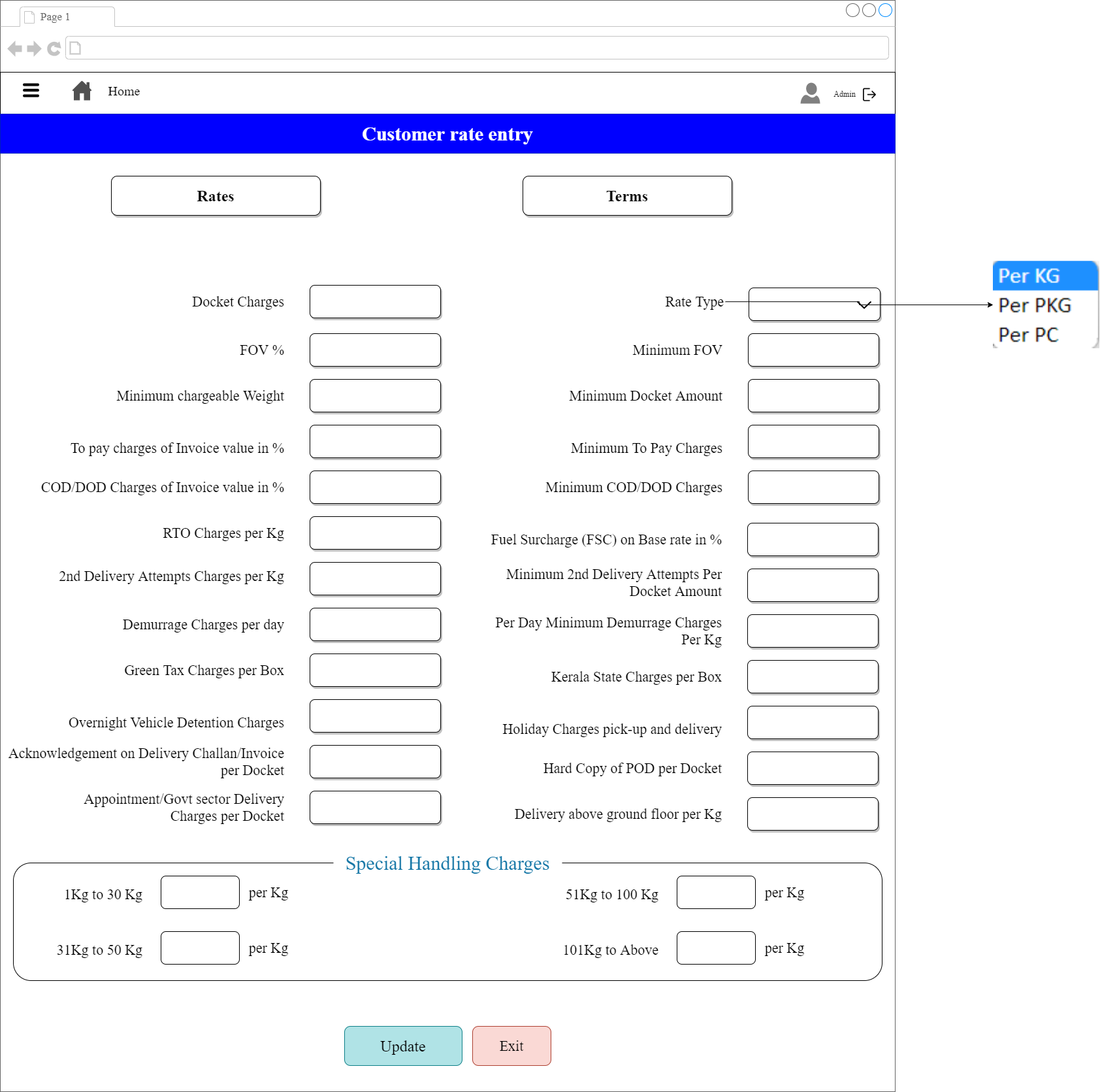1100x1092 pixels.
Task: Click the Update button
Action: (403, 1046)
